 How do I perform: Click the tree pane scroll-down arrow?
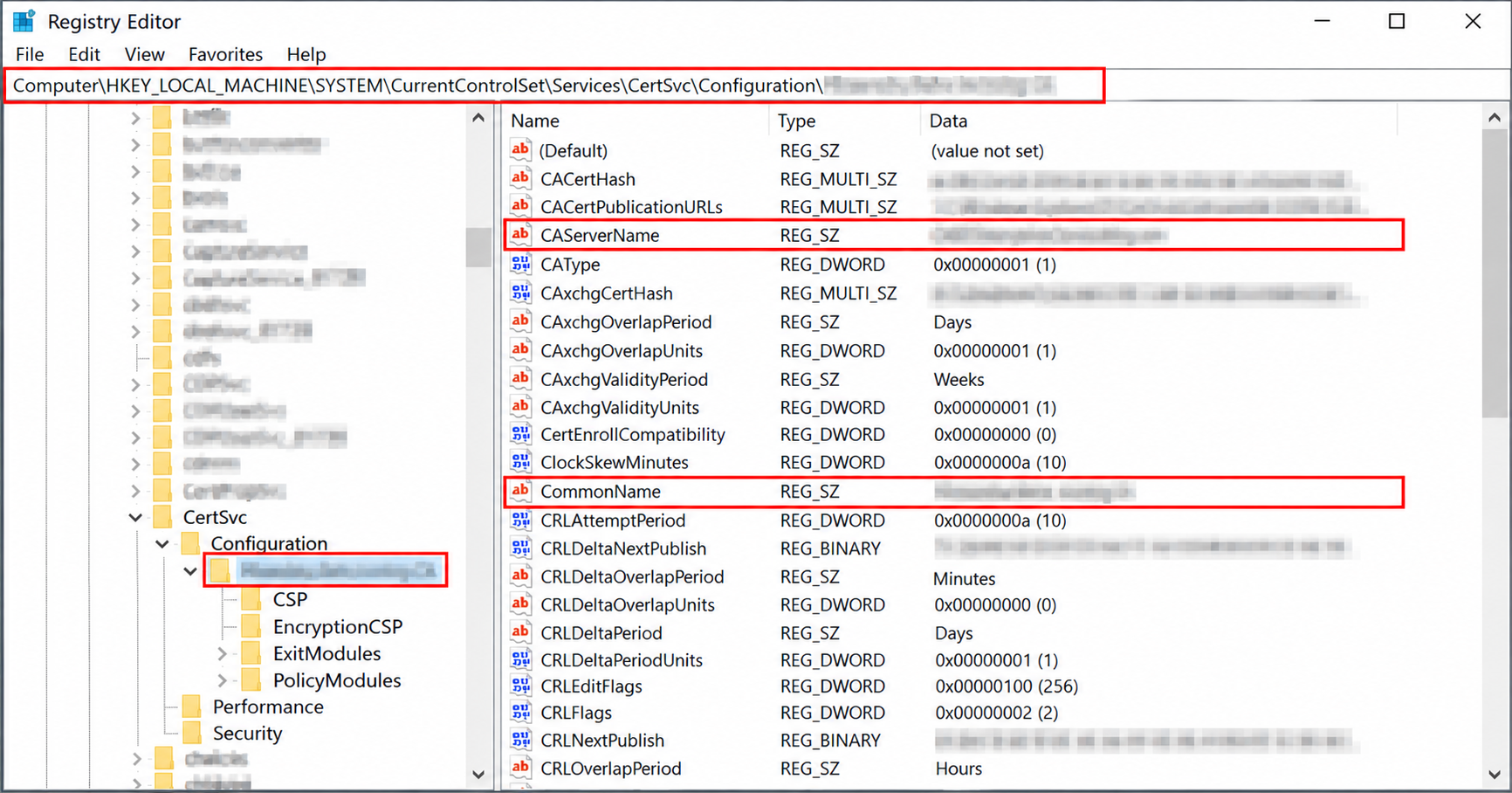[x=478, y=774]
